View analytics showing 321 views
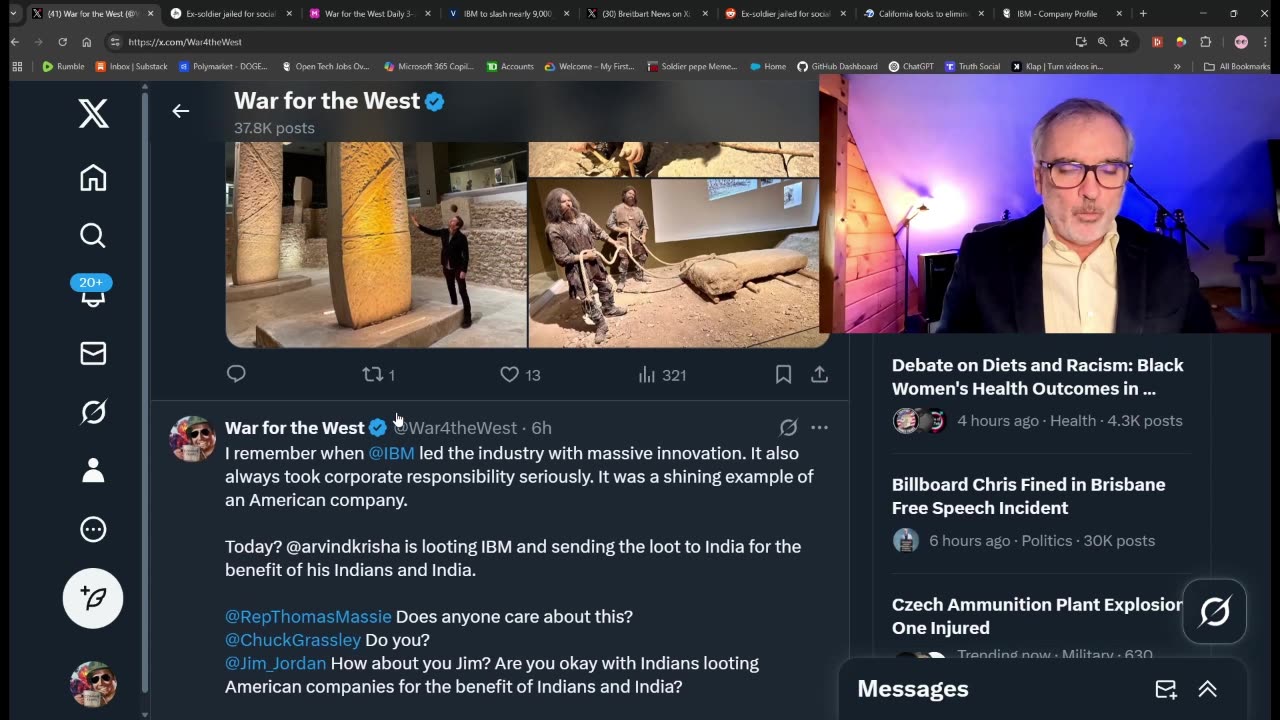 662,375
